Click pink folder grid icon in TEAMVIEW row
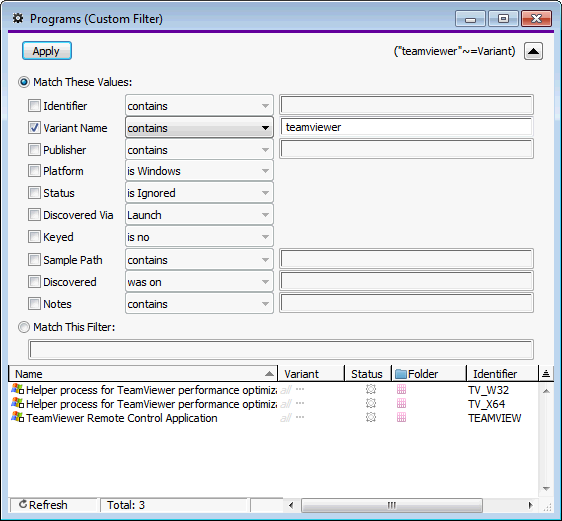 tap(401, 417)
